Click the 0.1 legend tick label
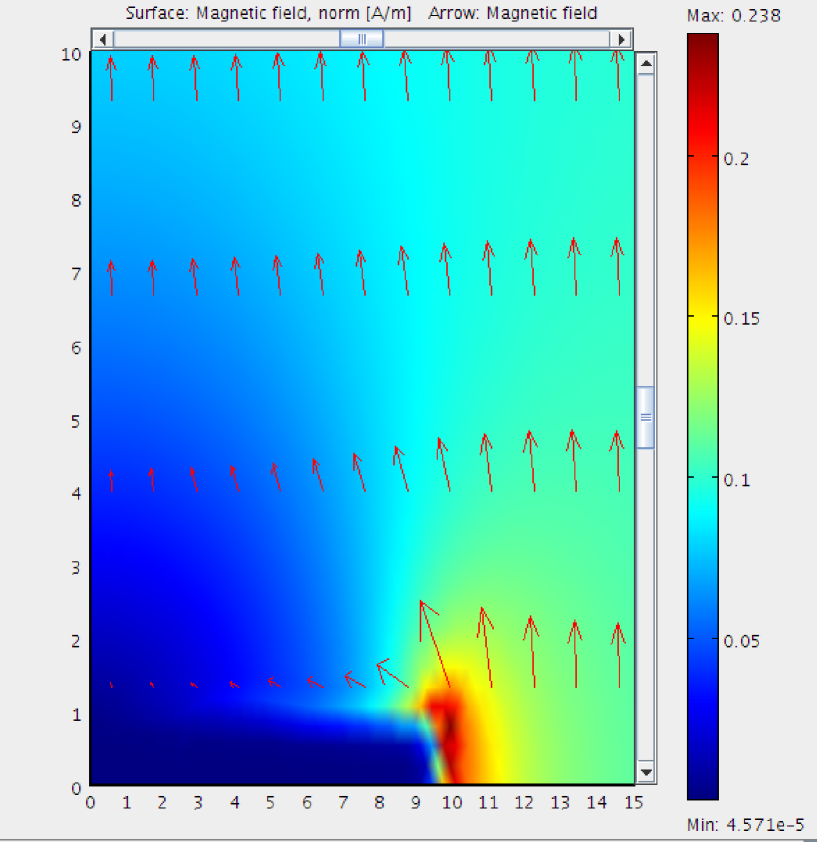 (x=736, y=480)
